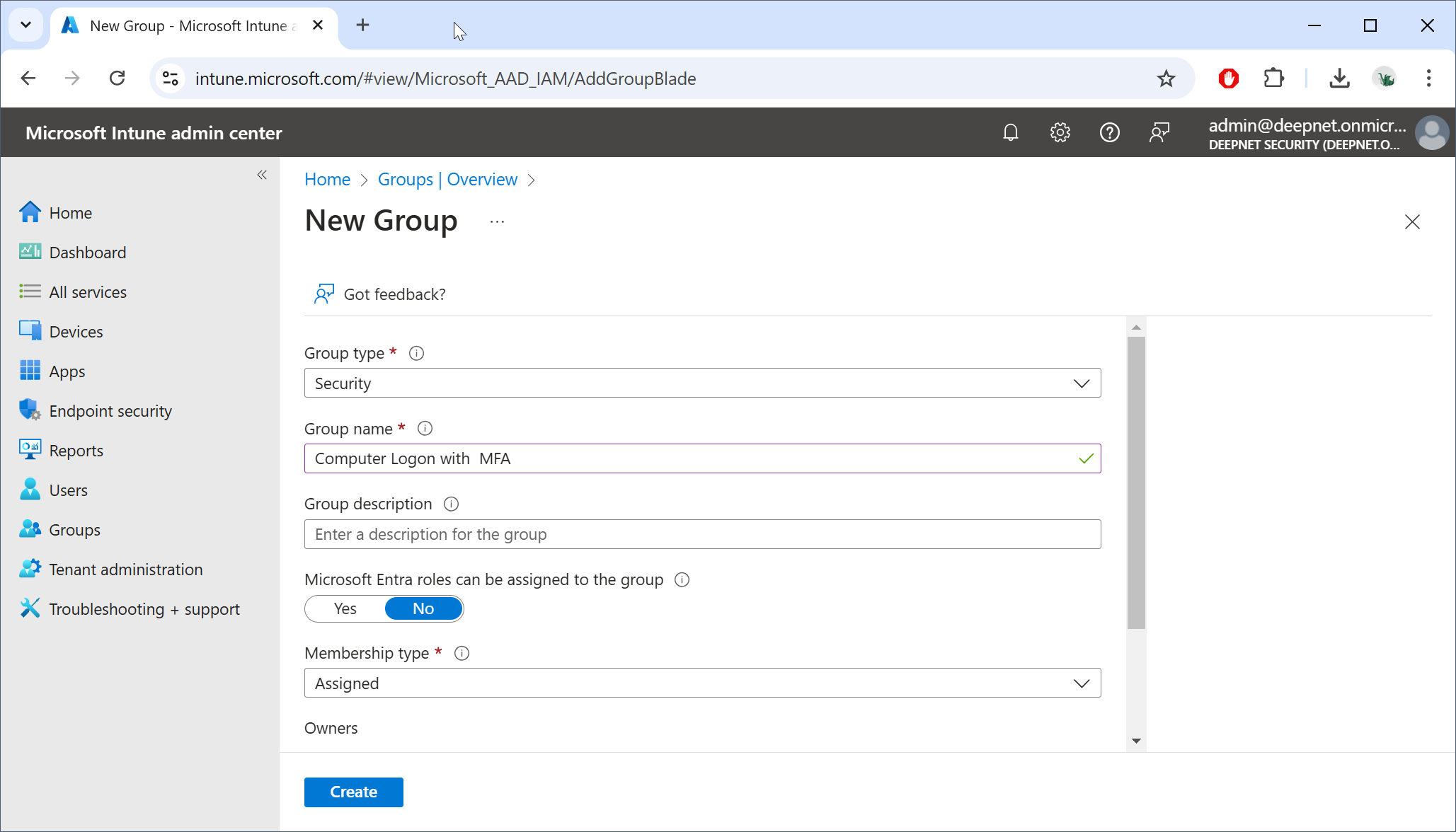The height and width of the screenshot is (832, 1456).
Task: Click the Entra roles info icon
Action: [x=682, y=579]
